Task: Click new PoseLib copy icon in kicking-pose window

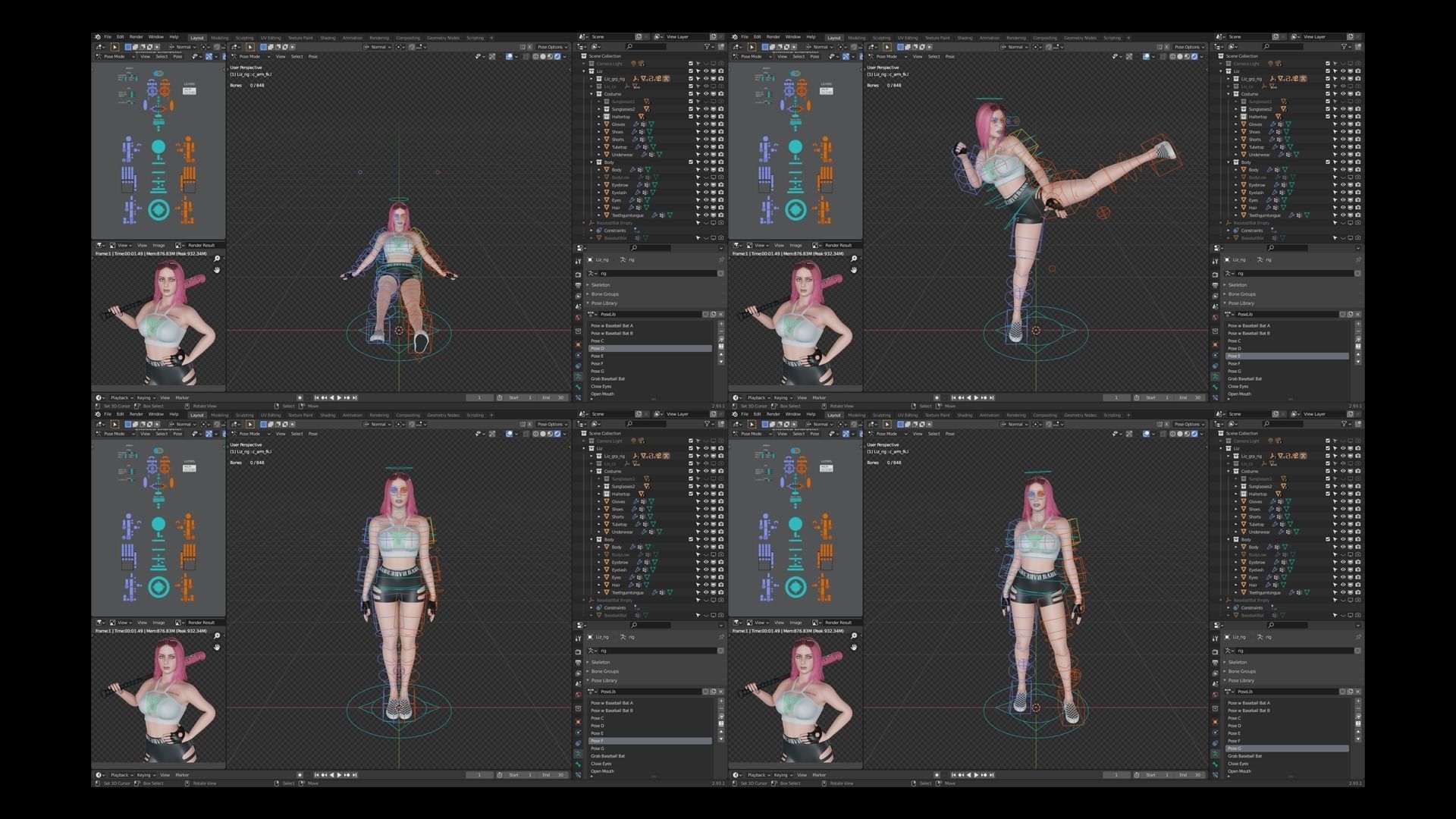Action: [x=1351, y=314]
